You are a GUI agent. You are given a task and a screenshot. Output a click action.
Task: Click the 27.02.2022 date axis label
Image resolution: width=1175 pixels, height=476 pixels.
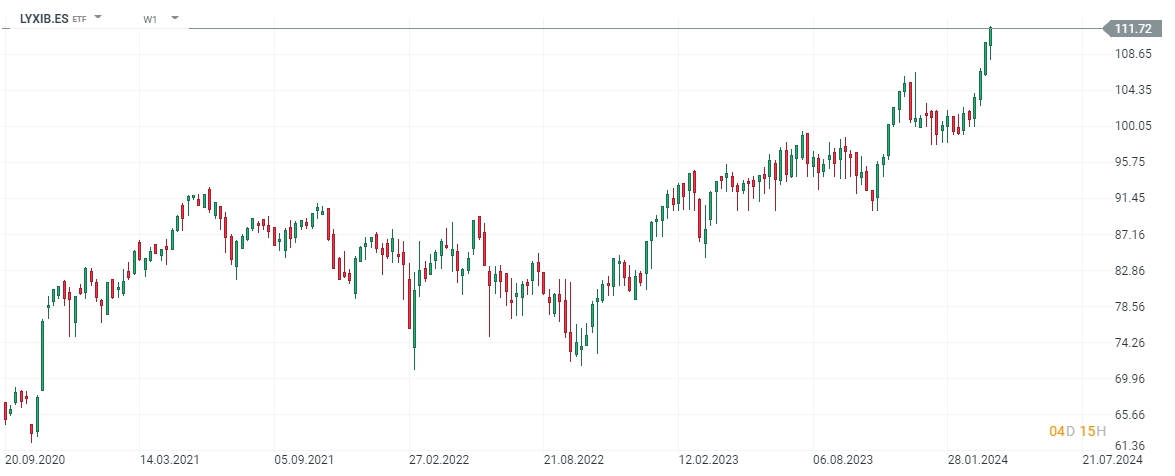pos(438,460)
